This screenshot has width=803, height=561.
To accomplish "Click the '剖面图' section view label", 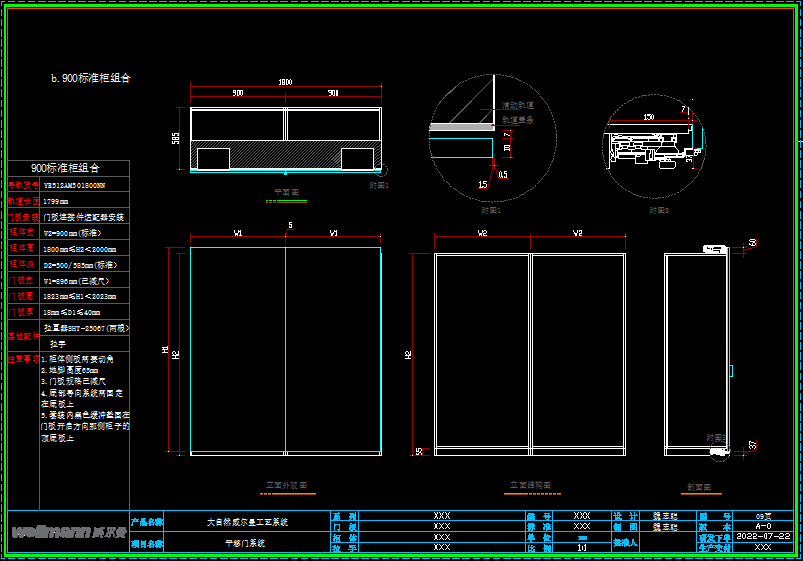I will [x=698, y=487].
